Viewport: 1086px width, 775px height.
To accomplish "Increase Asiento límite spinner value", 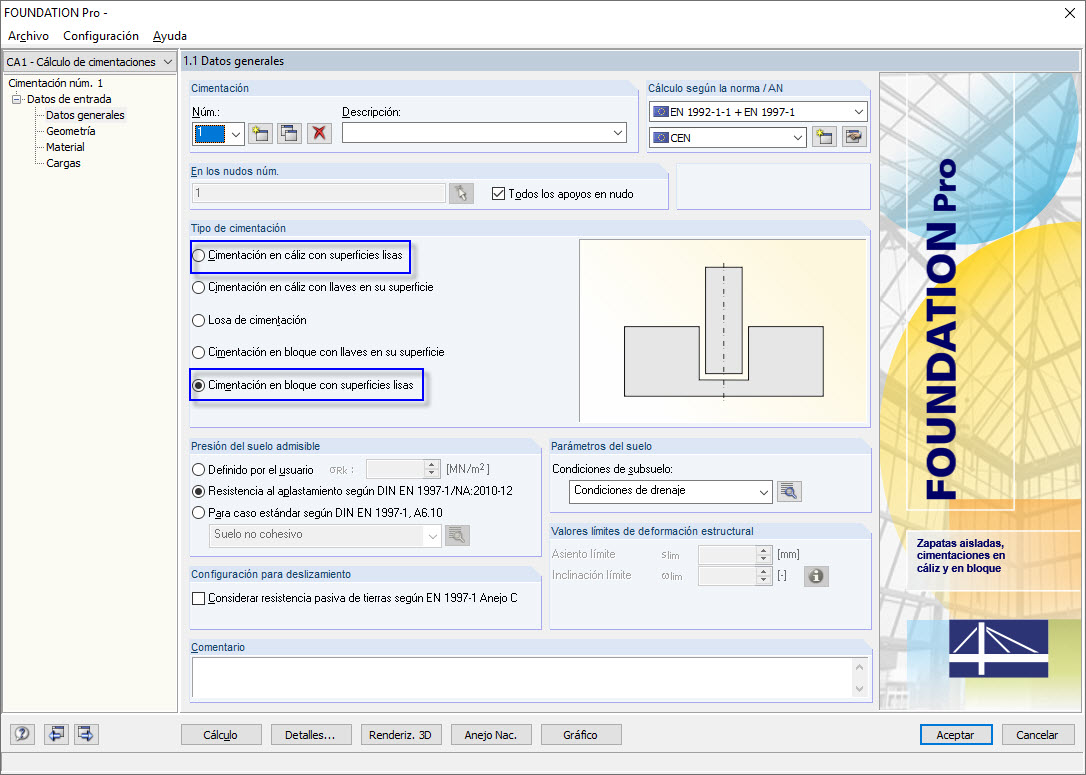I will 764,550.
